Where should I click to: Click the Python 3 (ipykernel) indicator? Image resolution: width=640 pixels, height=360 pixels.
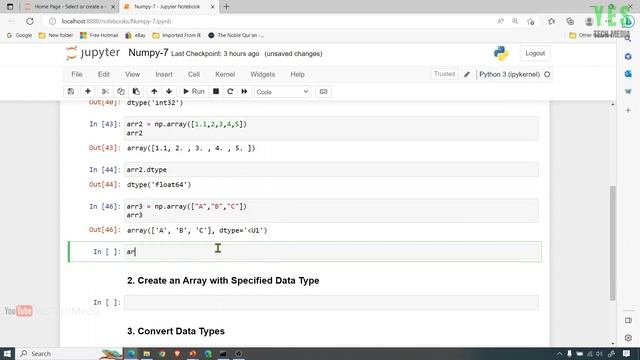click(509, 74)
